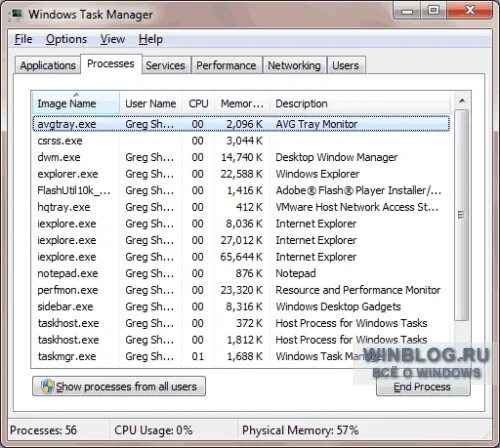
Task: Sort by CPU column header
Action: (x=198, y=103)
